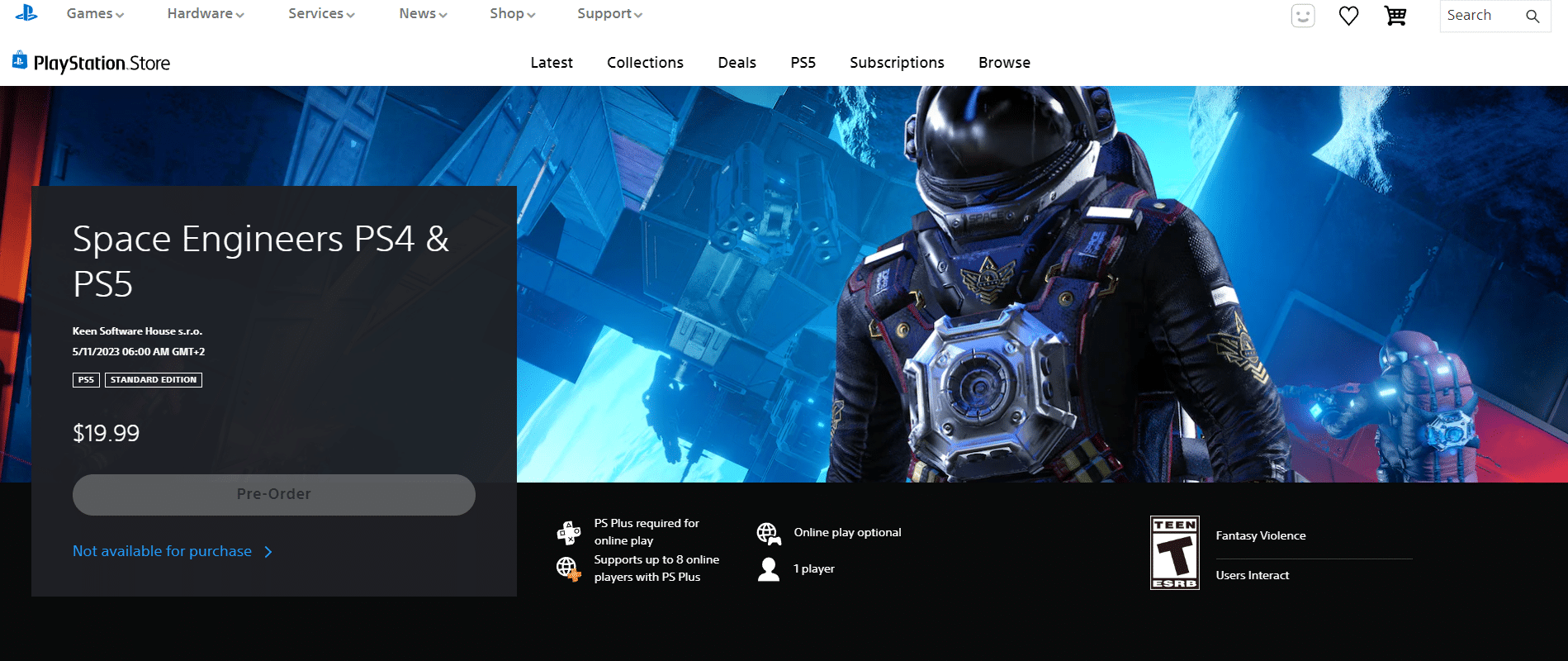The height and width of the screenshot is (661, 1568).
Task: Click the Fantasy Violence descriptor
Action: coord(1261,536)
